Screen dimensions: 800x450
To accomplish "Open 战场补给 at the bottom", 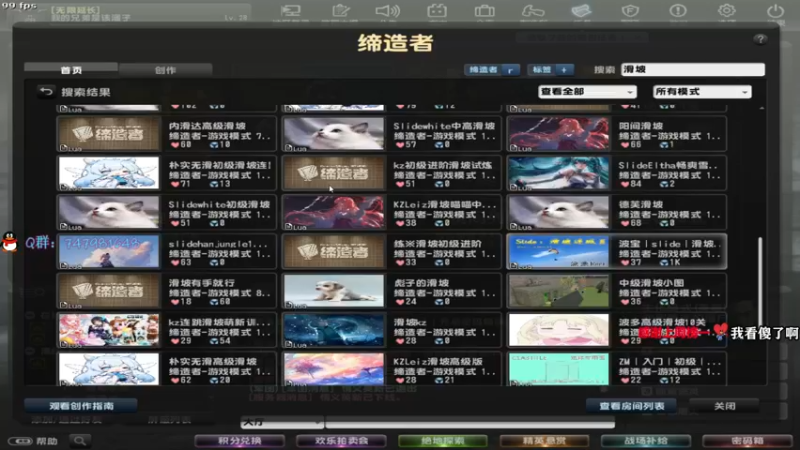I will point(646,441).
